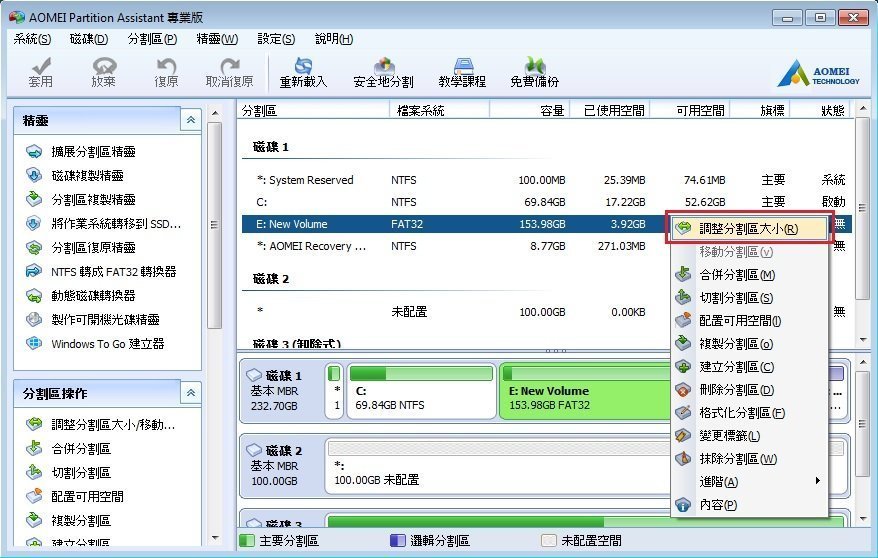Choose 調整分割區大小(R) in the context menu
Viewport: 878px width, 558px height.
pos(749,228)
